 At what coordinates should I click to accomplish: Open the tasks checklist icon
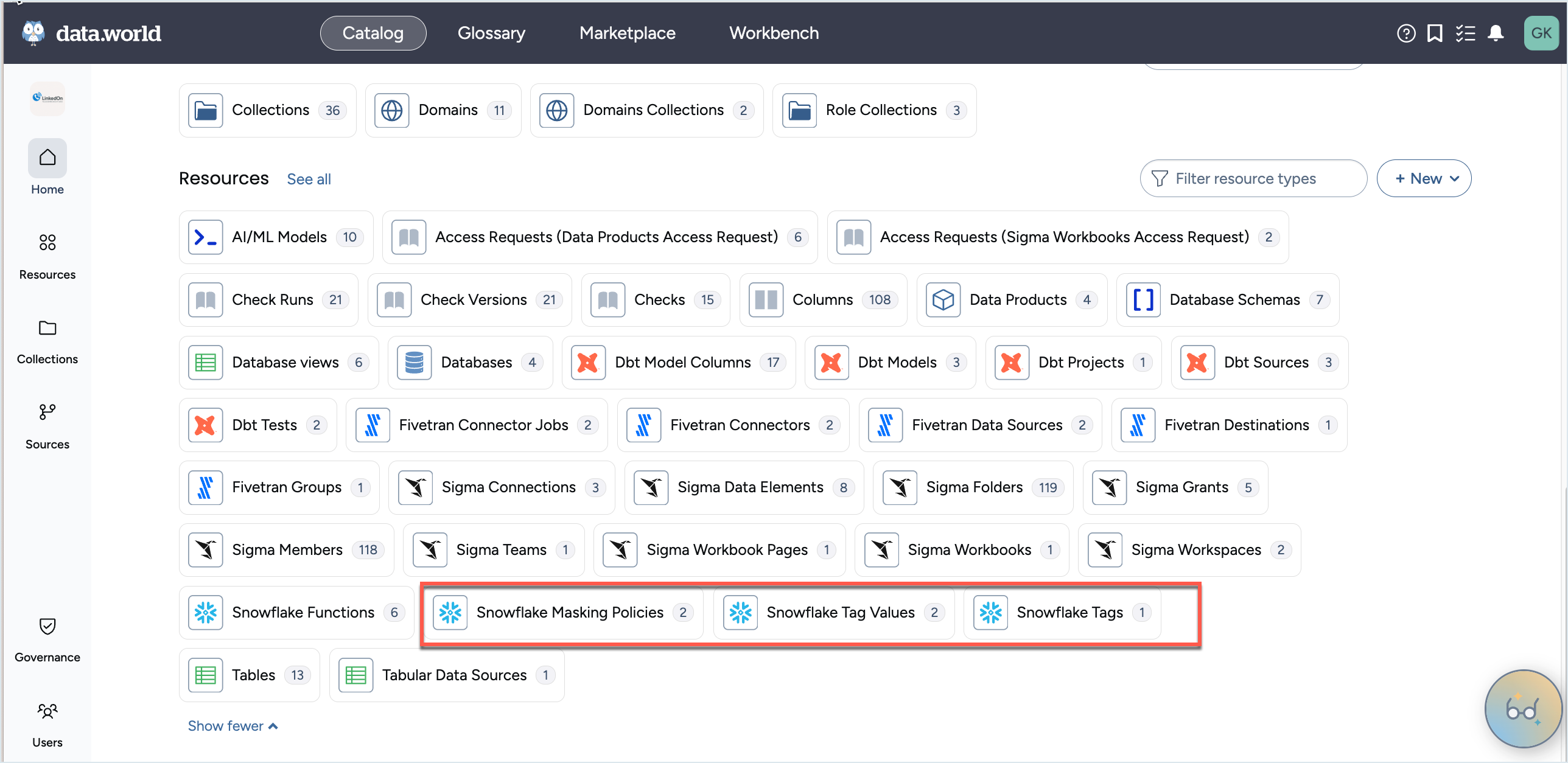click(1465, 33)
